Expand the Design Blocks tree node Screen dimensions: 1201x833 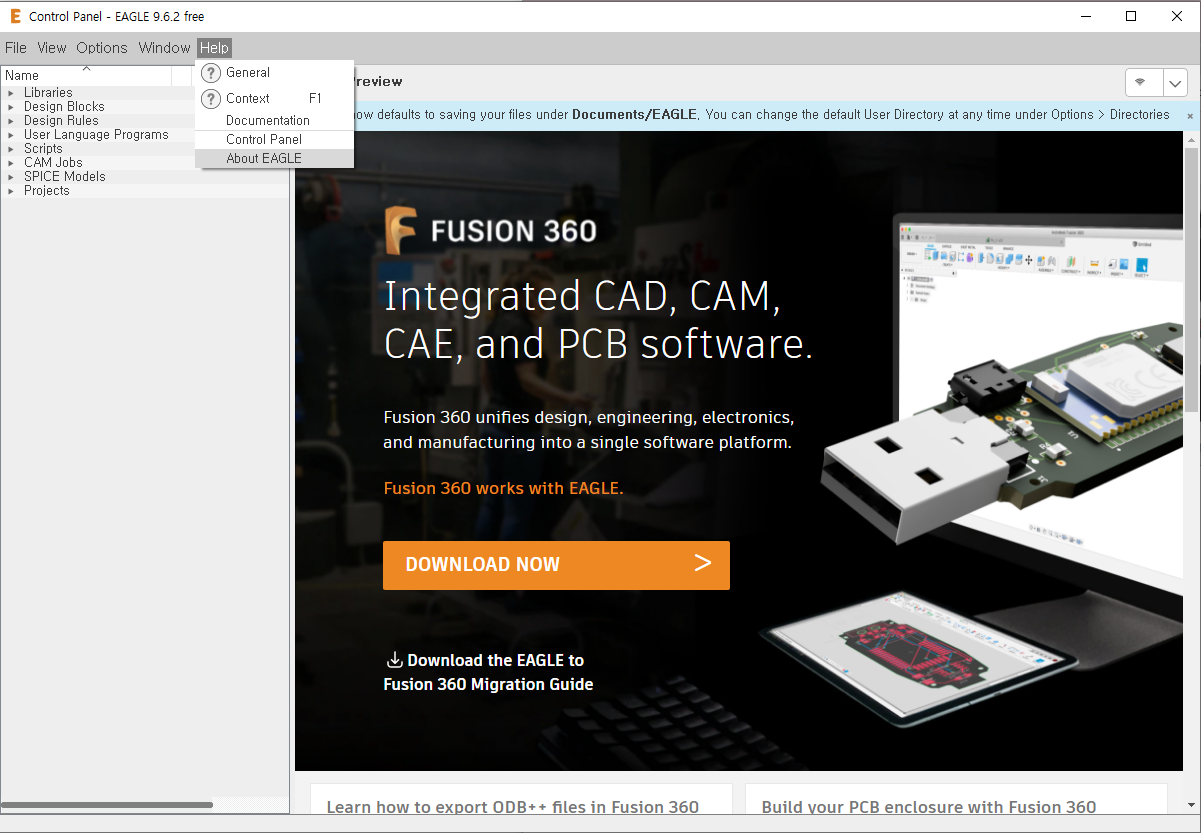tap(11, 107)
